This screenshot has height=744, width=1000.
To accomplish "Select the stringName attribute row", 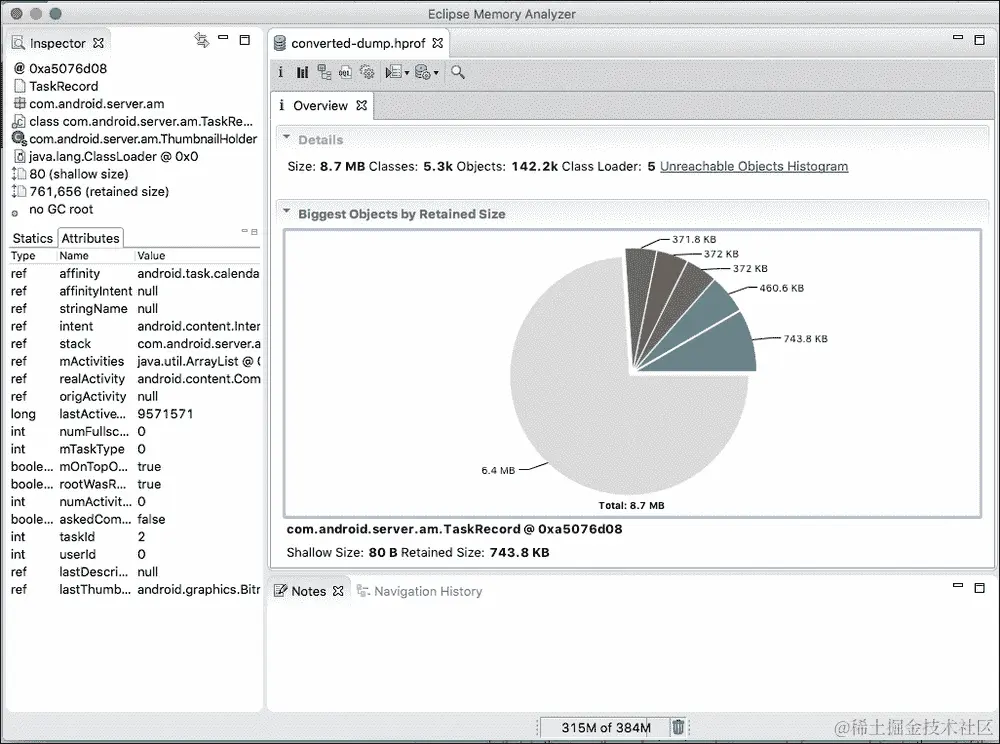I will pos(135,309).
